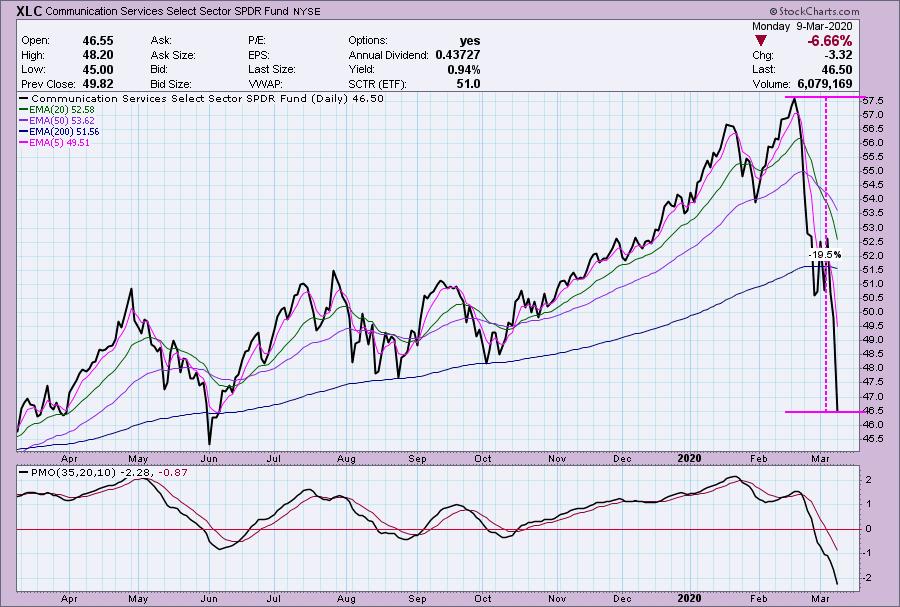This screenshot has width=900, height=607.
Task: Click the XLC ticker symbol
Action: pyautogui.click(x=29, y=10)
